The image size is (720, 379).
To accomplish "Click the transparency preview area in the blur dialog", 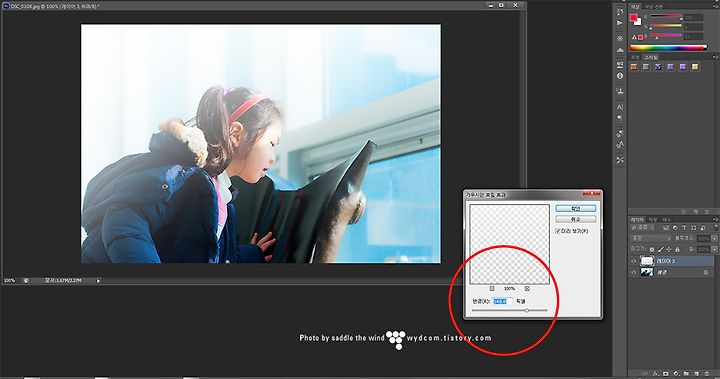I will 509,244.
